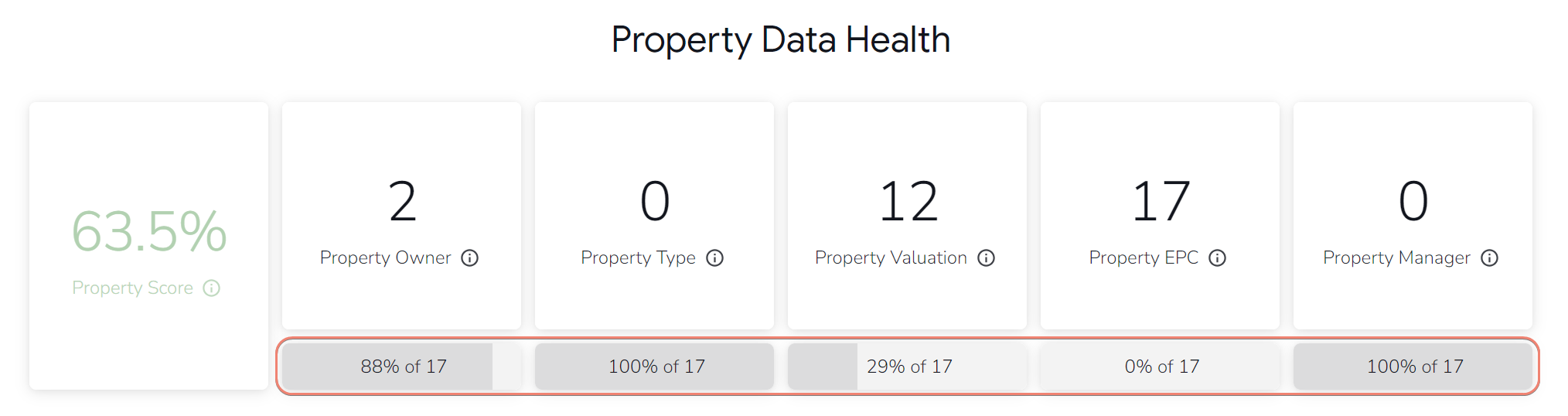Screen dimensions: 1568x416
Task: Click the Property EPC label
Action: coord(1143,258)
